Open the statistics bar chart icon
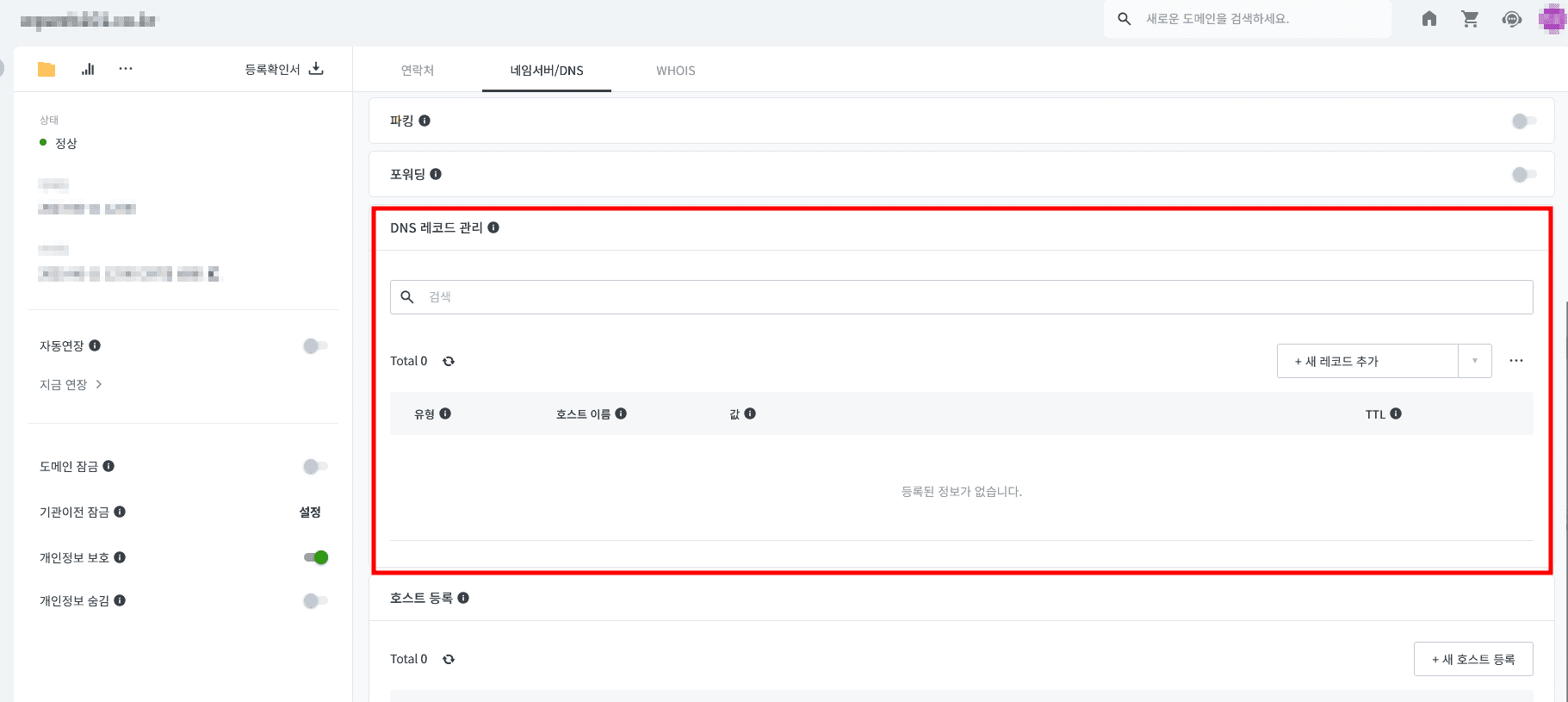This screenshot has width=1568, height=702. click(88, 69)
